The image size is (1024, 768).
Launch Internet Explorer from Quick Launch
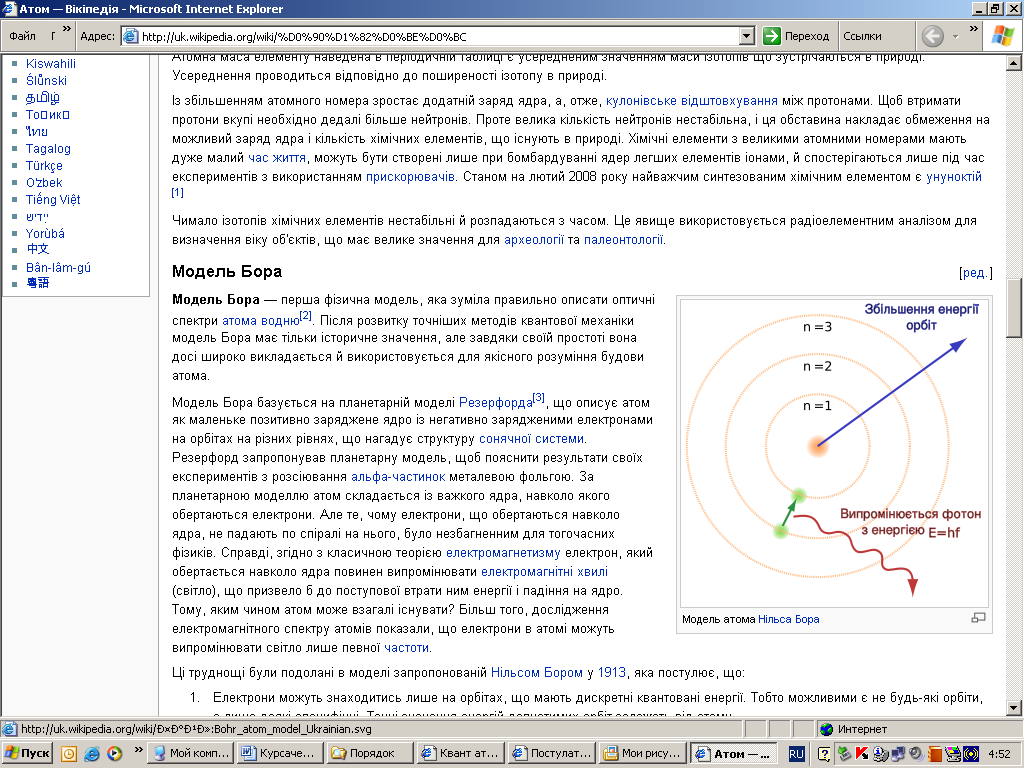[x=92, y=754]
